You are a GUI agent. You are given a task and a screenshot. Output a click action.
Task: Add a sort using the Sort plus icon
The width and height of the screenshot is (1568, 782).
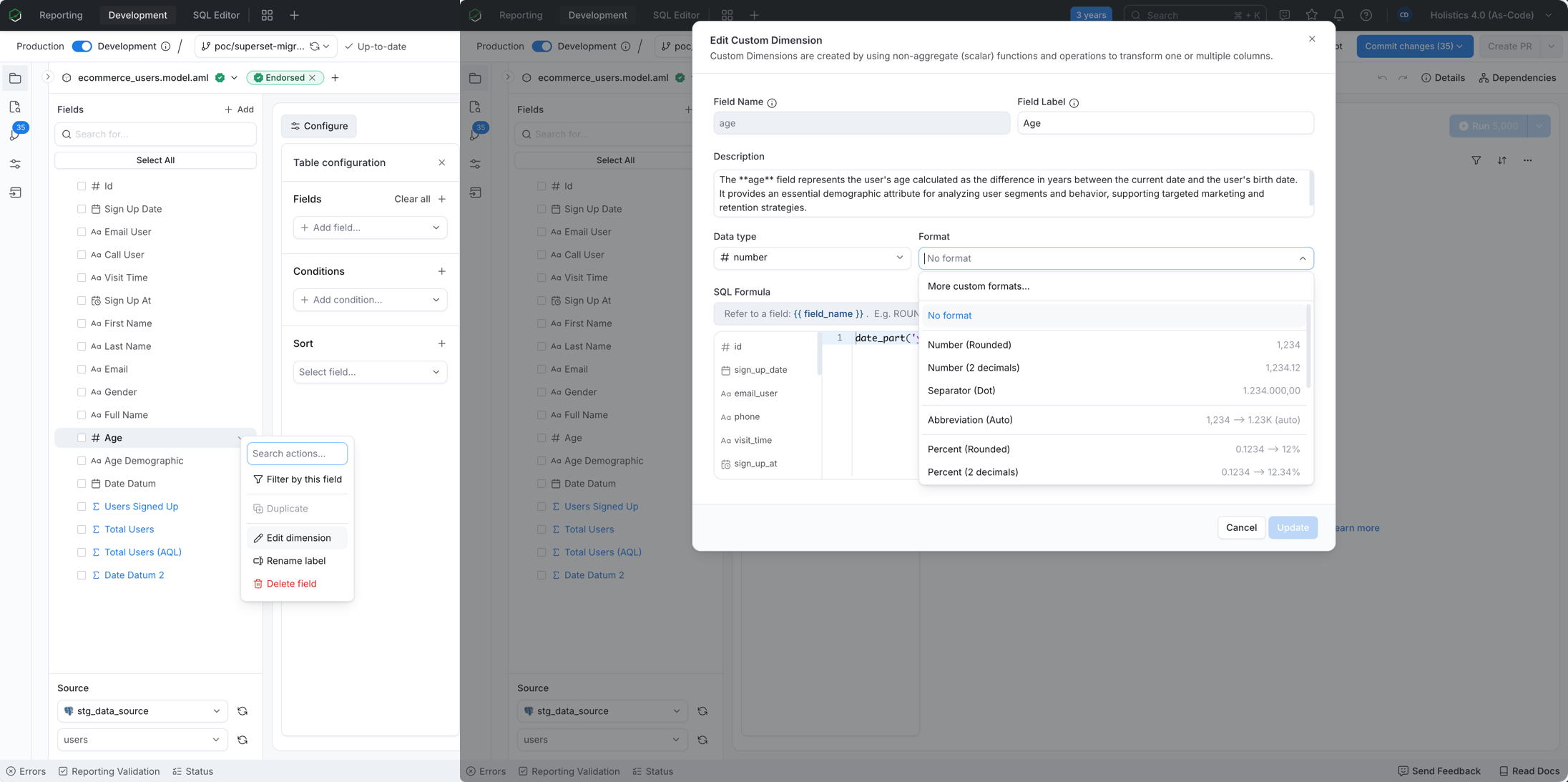click(x=442, y=343)
